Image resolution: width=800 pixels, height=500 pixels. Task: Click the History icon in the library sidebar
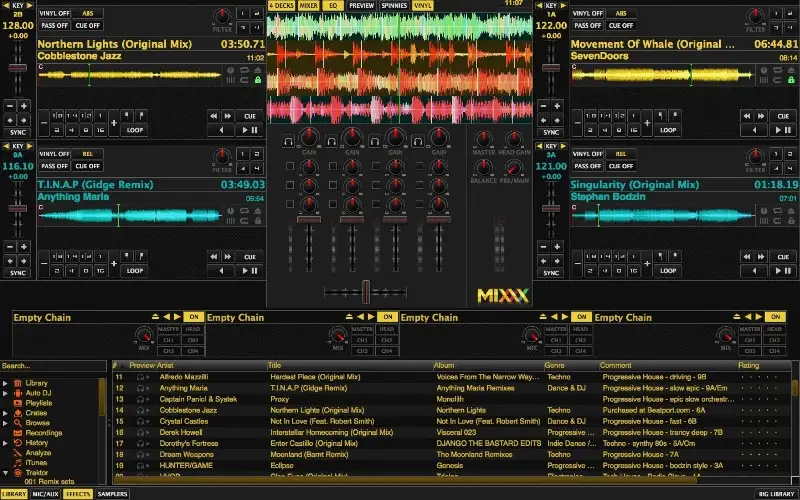point(17,442)
